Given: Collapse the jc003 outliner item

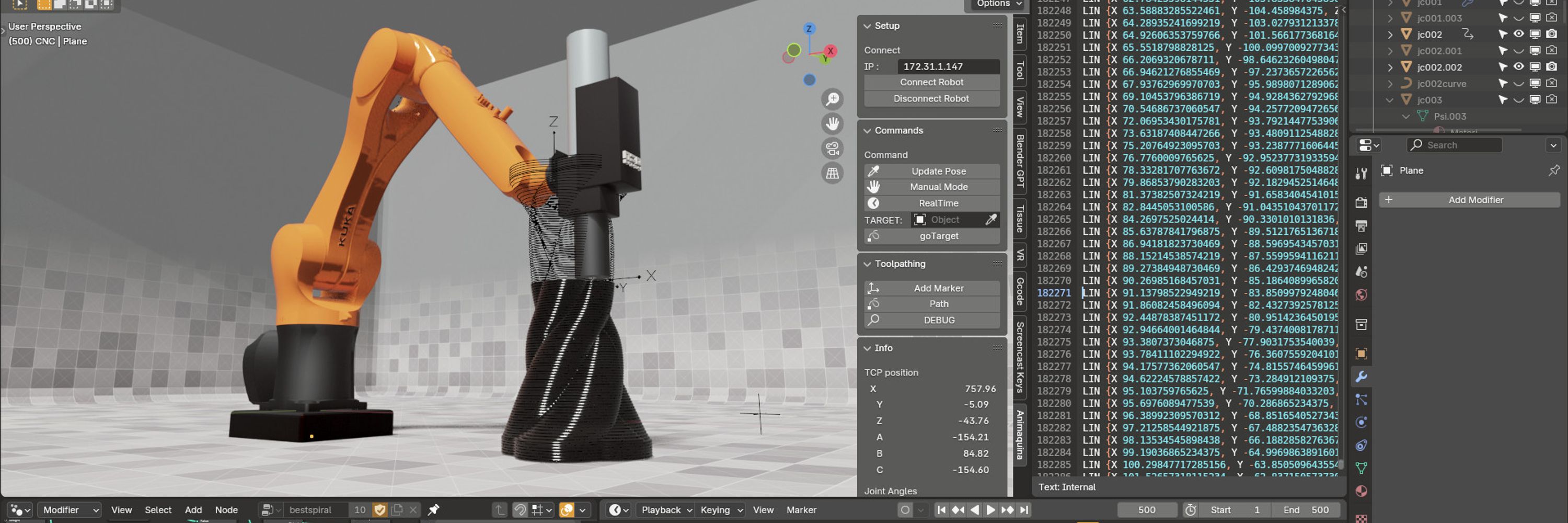Looking at the screenshot, I should (x=1390, y=100).
